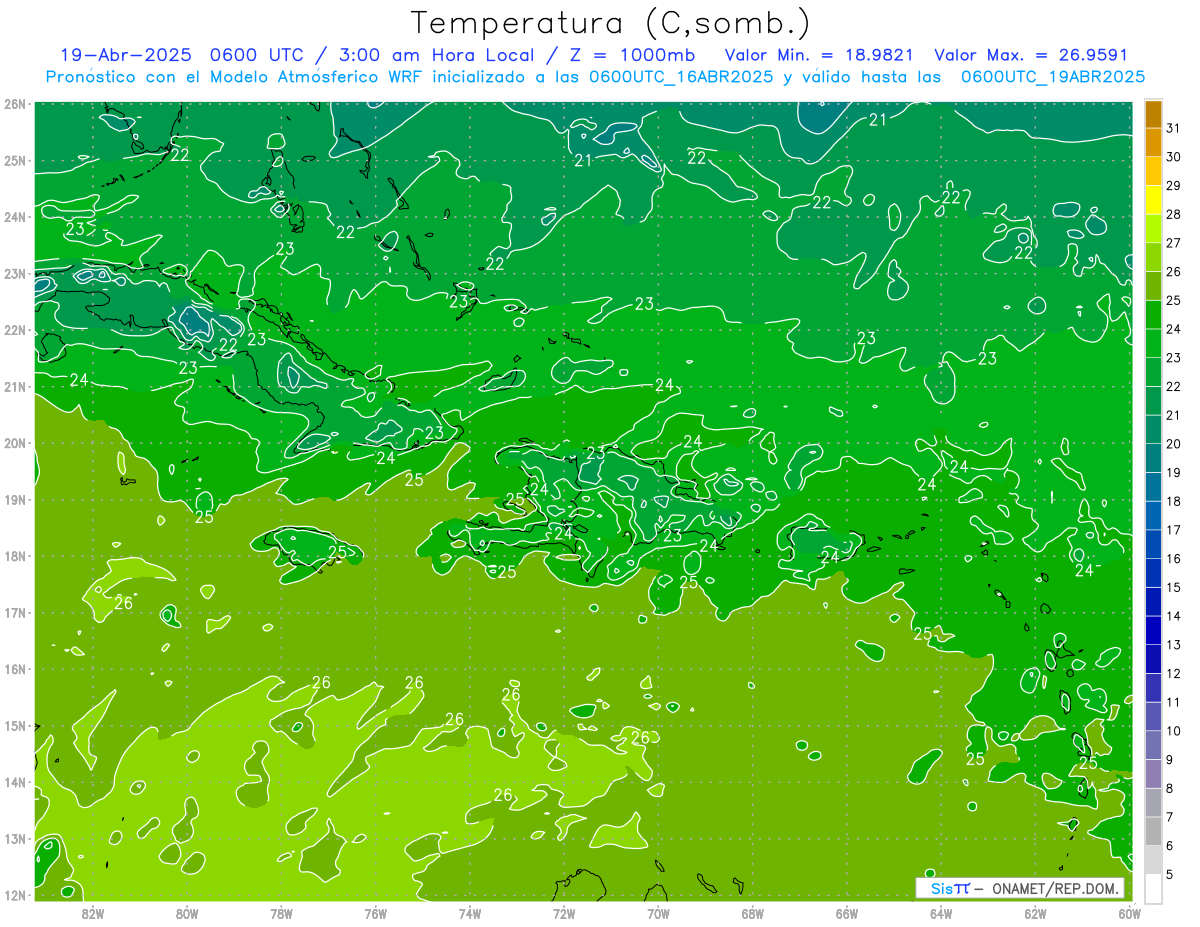The image size is (1200, 927).
Task: Click the color scale label 25
Action: (x=1174, y=300)
